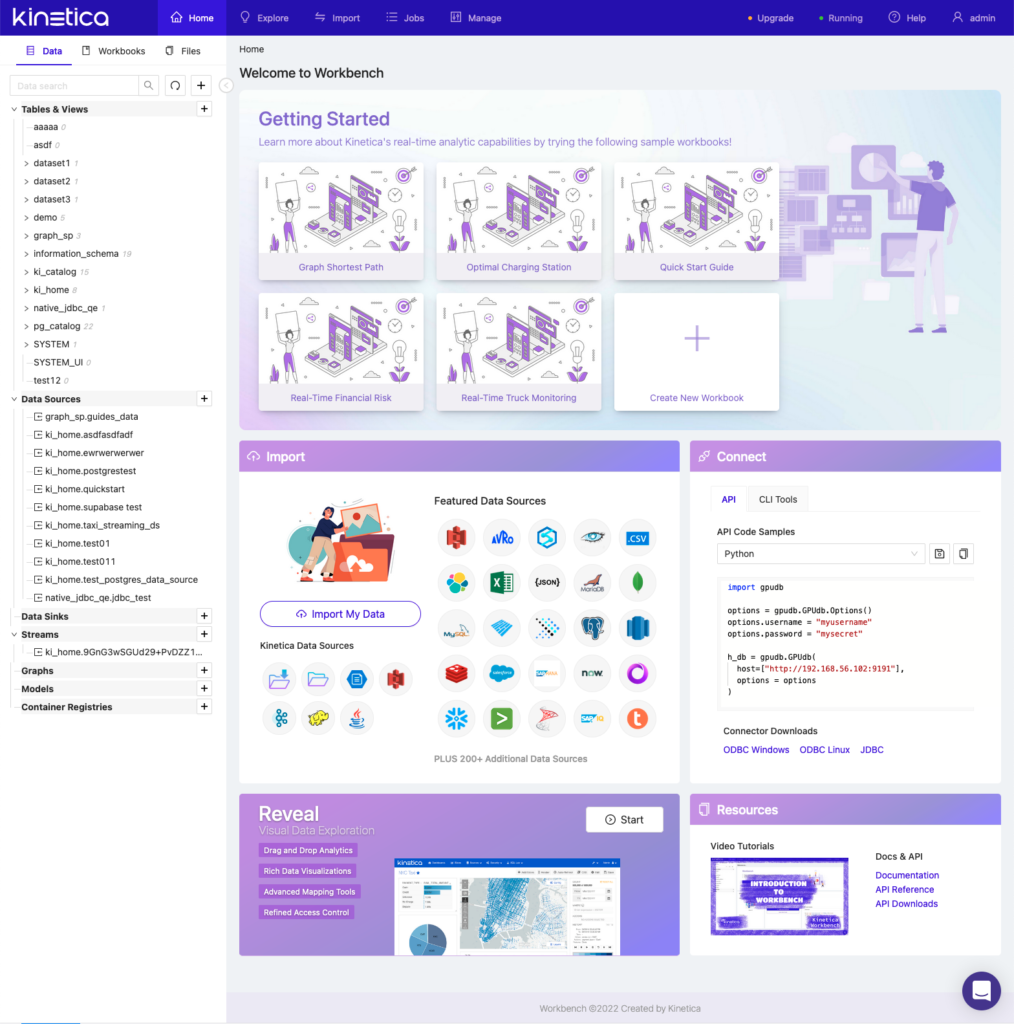Expand the demo schema tree node
Image resolution: width=1014 pixels, height=1024 pixels.
(26, 218)
